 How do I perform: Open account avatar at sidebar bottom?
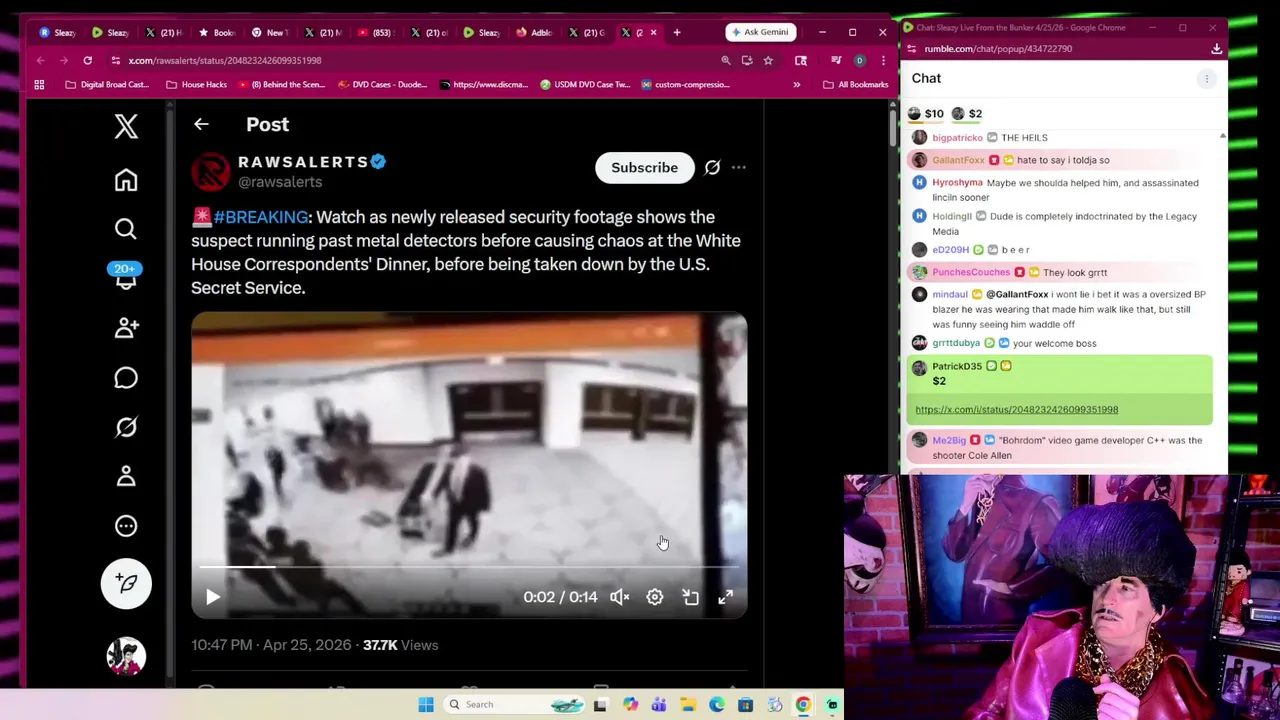(126, 656)
